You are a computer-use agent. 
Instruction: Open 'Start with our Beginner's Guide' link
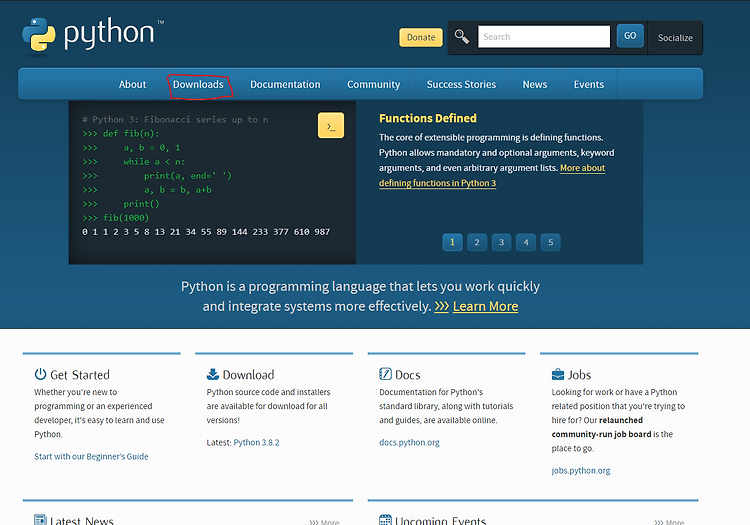coord(91,456)
